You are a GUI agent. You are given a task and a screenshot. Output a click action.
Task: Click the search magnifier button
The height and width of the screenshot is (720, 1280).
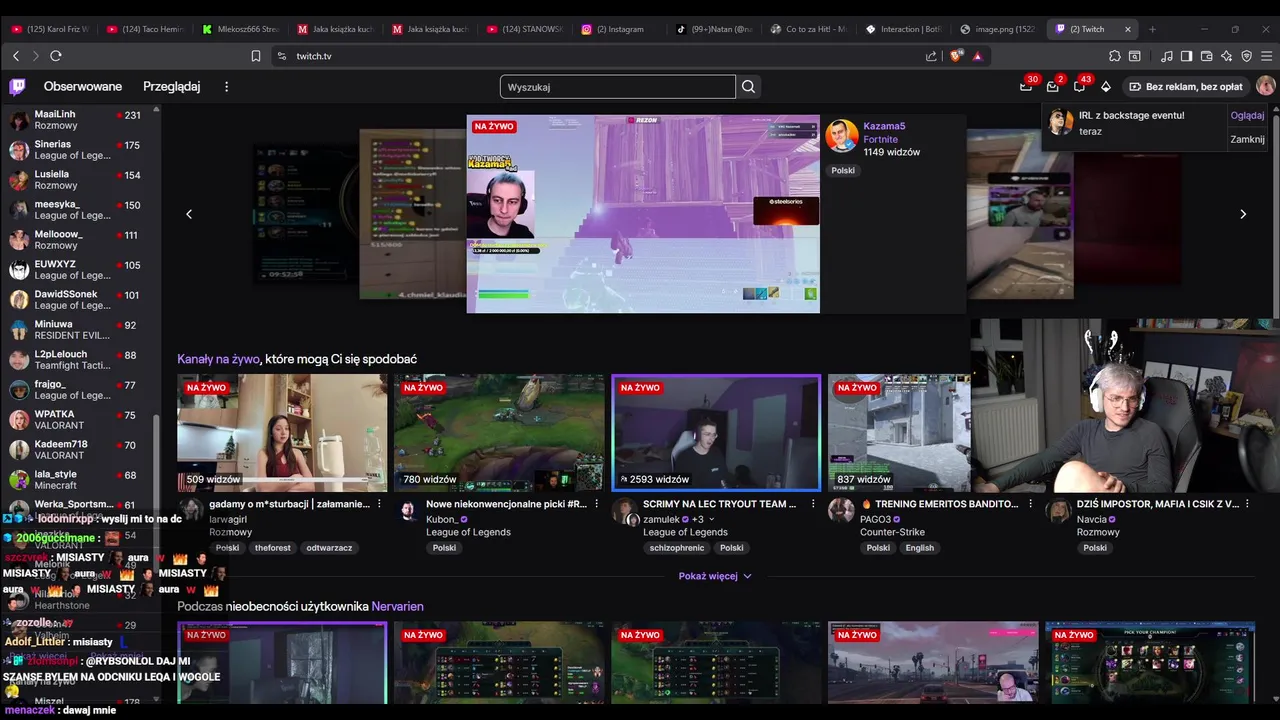click(x=748, y=87)
